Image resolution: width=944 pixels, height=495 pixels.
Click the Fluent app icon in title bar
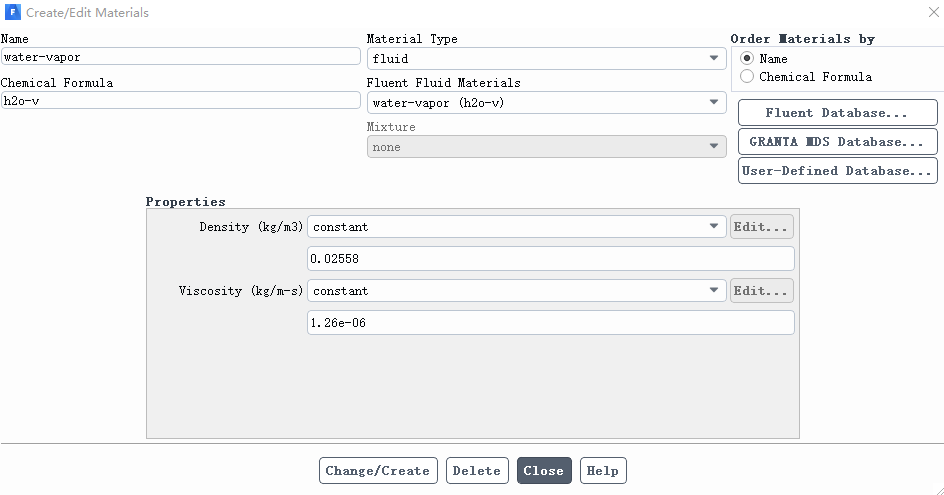12,12
